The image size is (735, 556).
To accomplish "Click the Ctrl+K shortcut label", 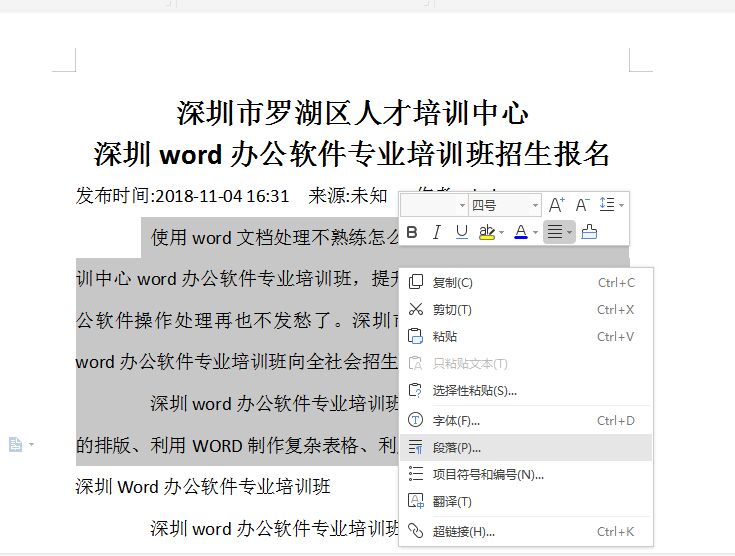I will point(615,532).
